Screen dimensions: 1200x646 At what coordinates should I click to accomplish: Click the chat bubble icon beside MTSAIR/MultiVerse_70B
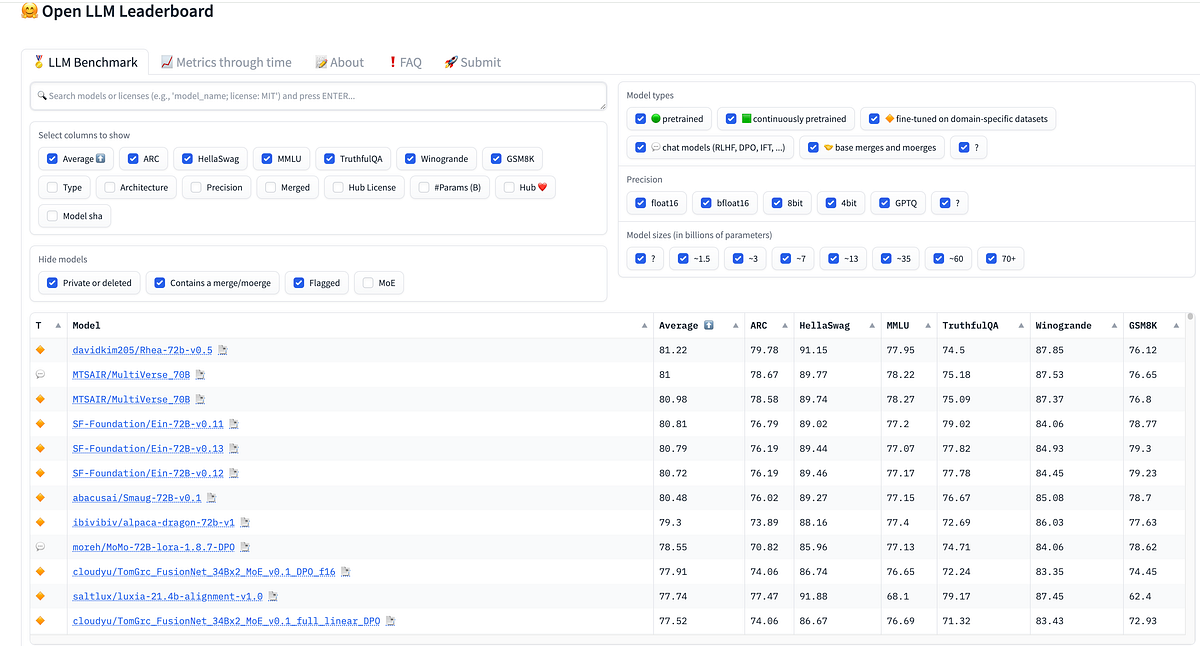pyautogui.click(x=40, y=374)
